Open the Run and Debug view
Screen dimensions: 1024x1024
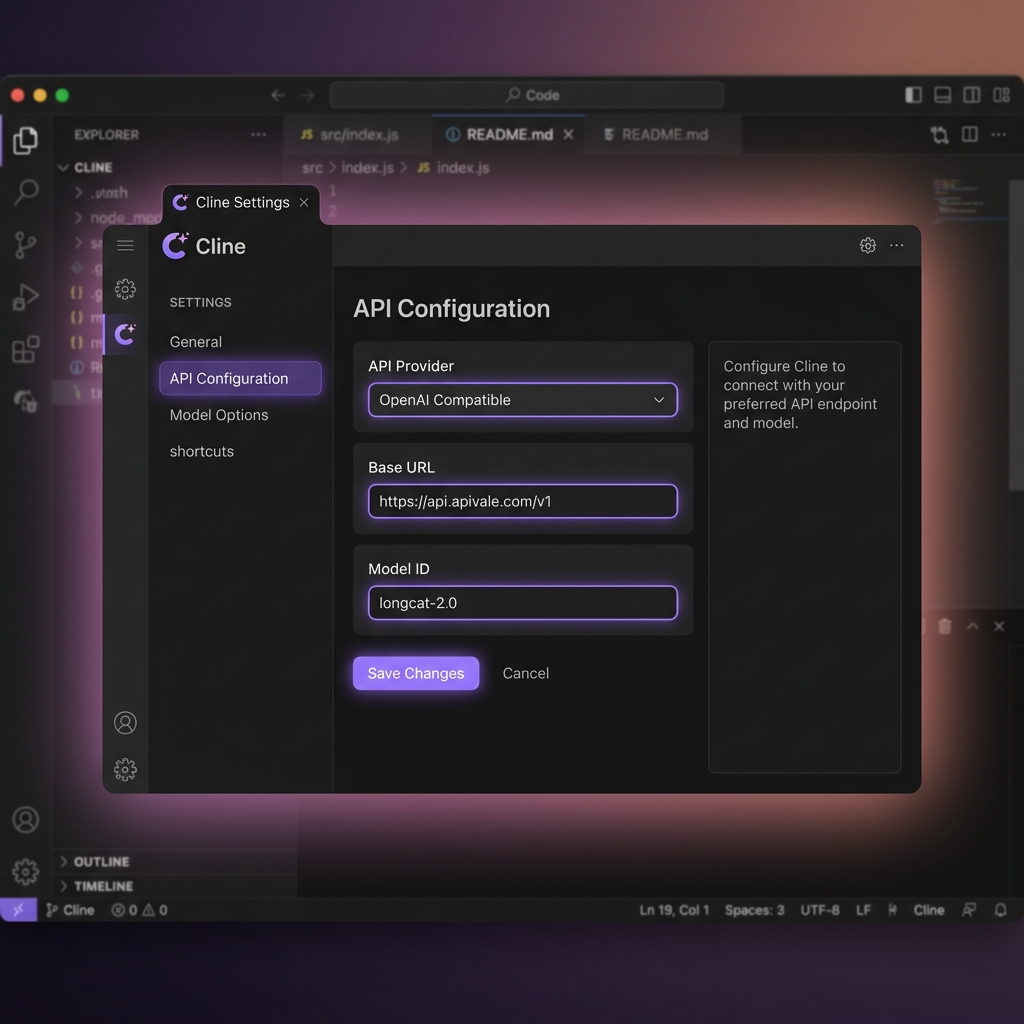click(25, 297)
